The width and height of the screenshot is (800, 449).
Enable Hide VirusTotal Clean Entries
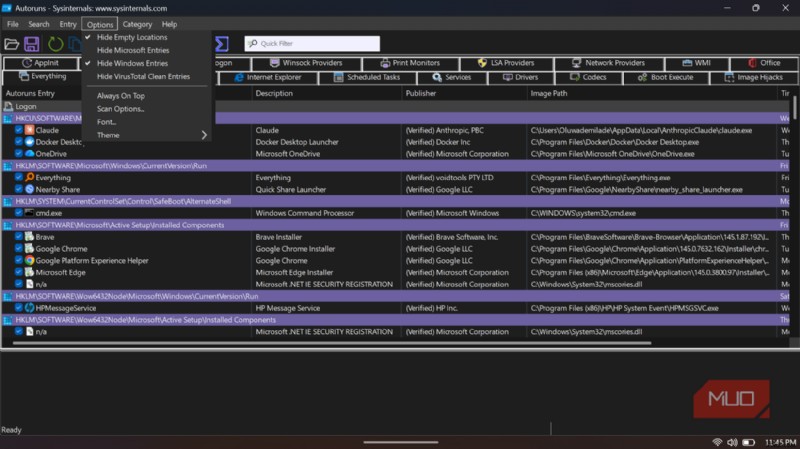(x=146, y=77)
